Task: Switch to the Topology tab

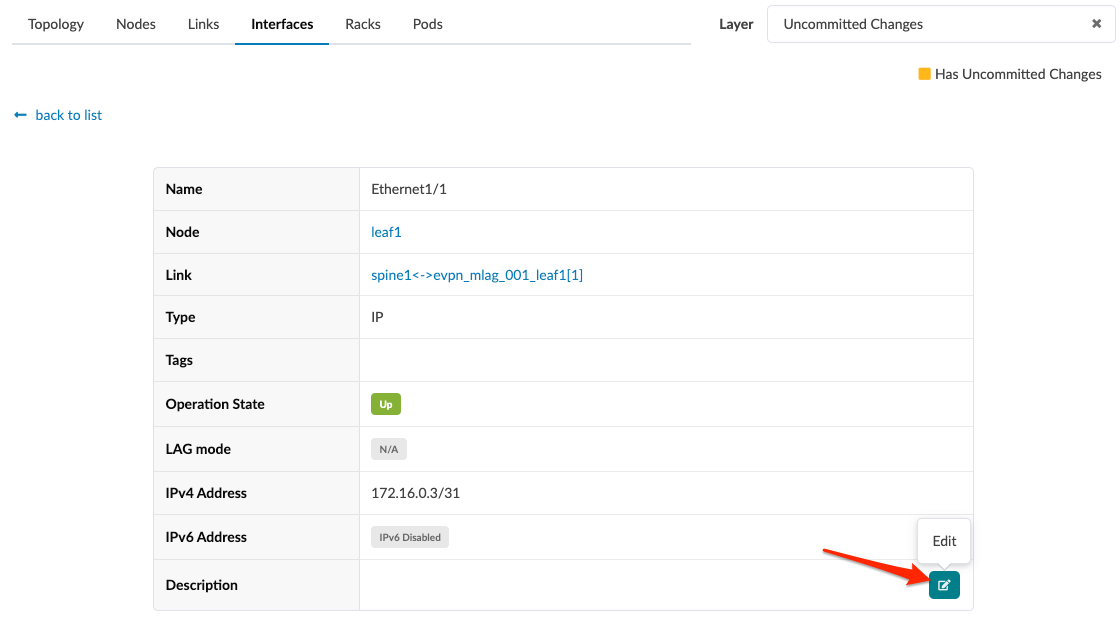Action: (56, 24)
